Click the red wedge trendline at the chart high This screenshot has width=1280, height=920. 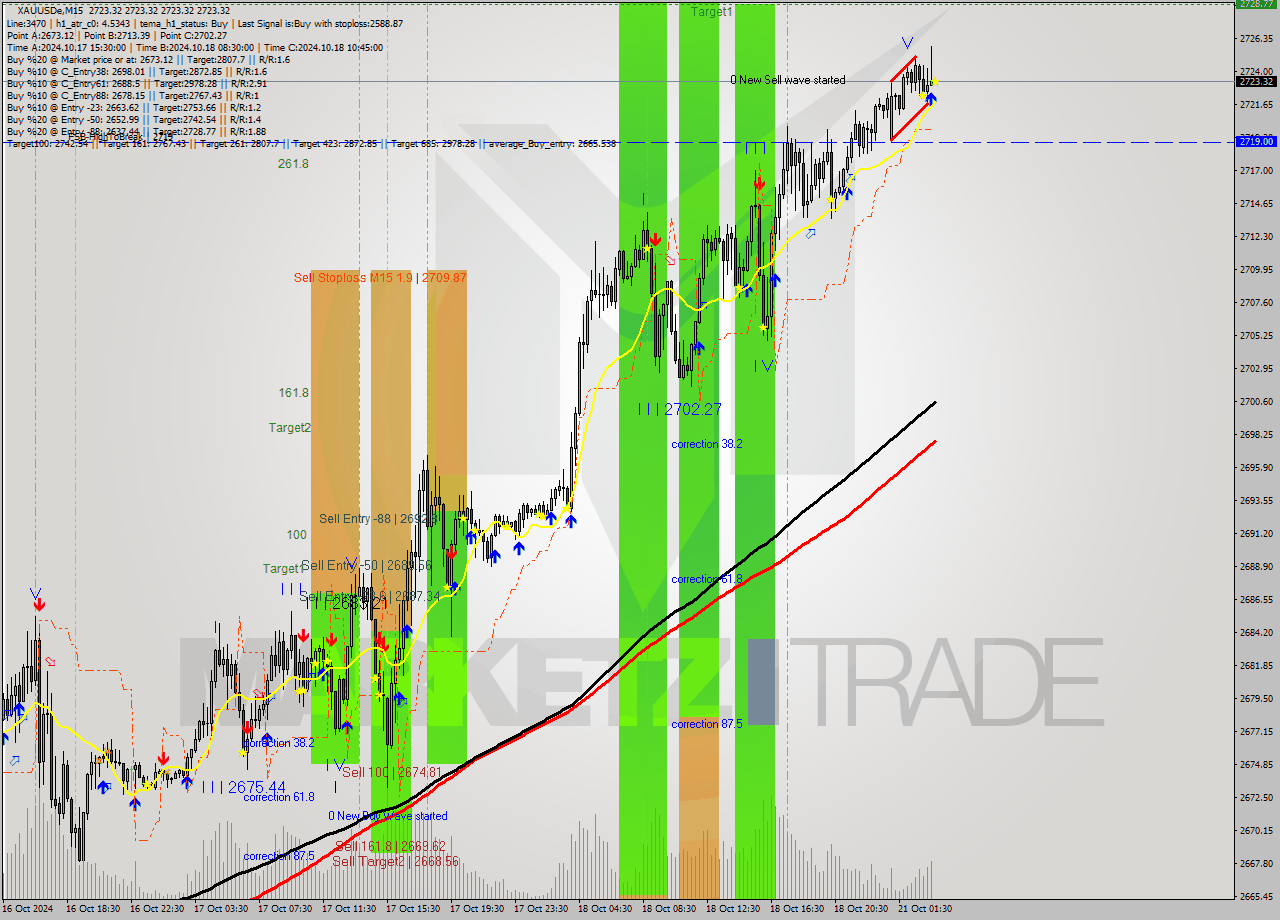click(x=904, y=69)
